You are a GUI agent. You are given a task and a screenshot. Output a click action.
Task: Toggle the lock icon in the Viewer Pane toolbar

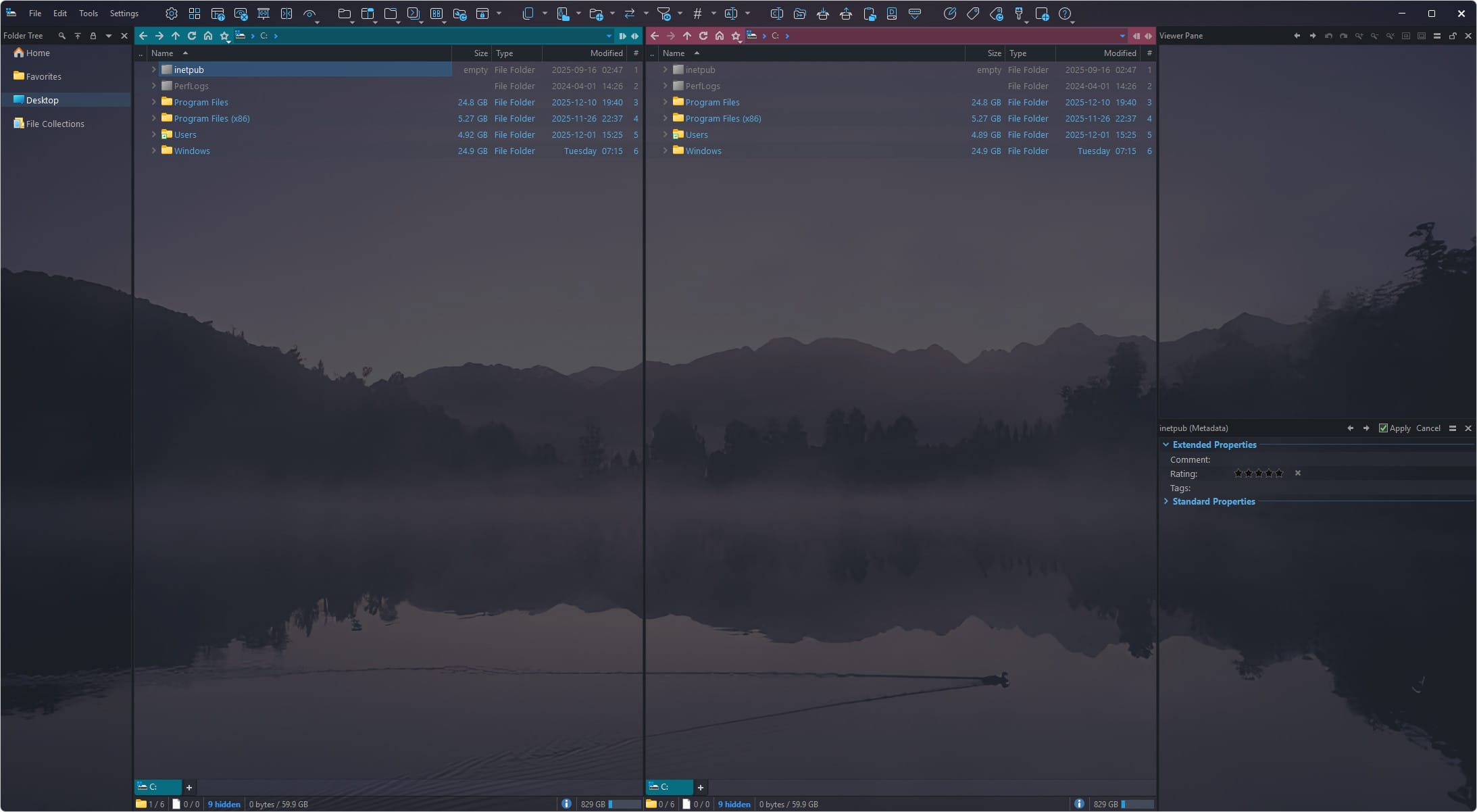pos(1453,36)
